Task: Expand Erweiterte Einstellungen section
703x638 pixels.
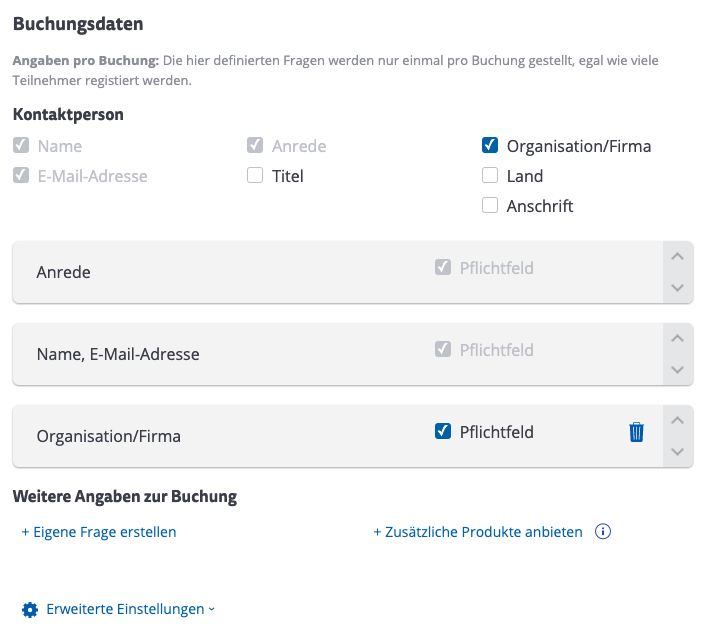Action: pos(130,609)
